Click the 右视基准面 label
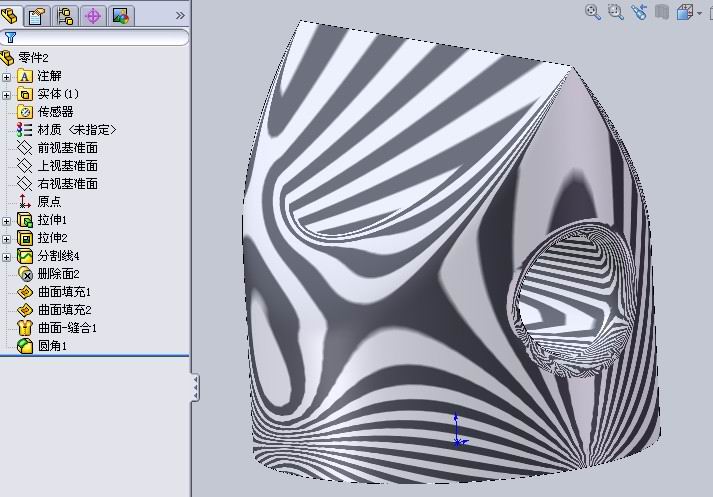This screenshot has width=713, height=497. tap(67, 184)
